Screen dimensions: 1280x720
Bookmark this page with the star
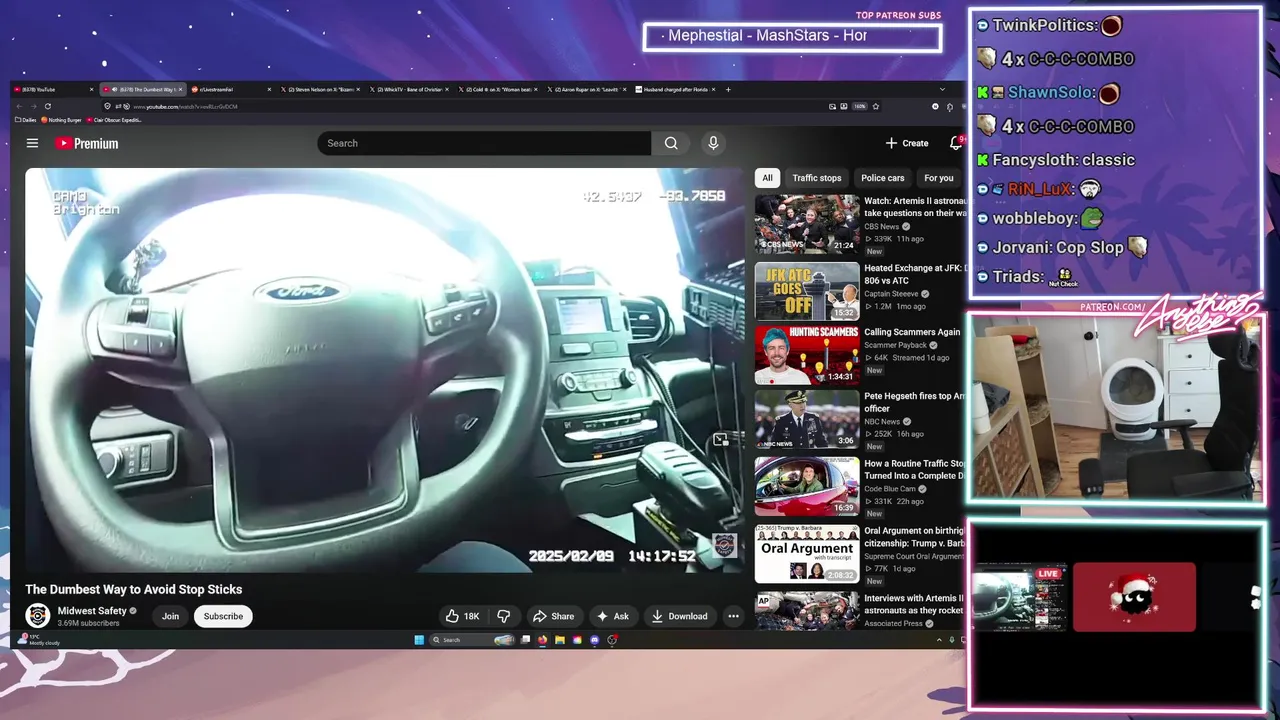[x=876, y=106]
